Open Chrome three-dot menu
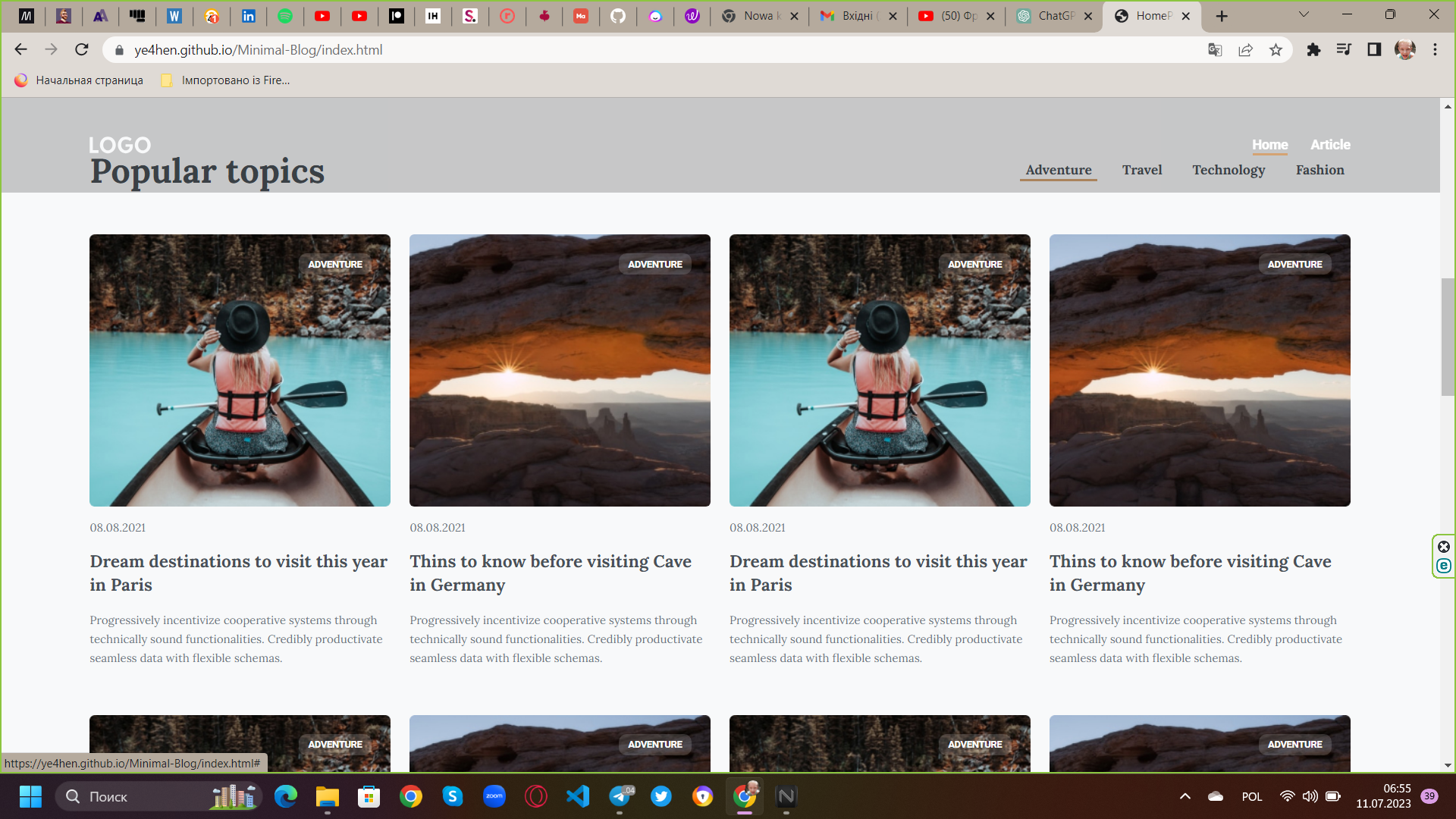Image resolution: width=1456 pixels, height=819 pixels. pyautogui.click(x=1435, y=50)
